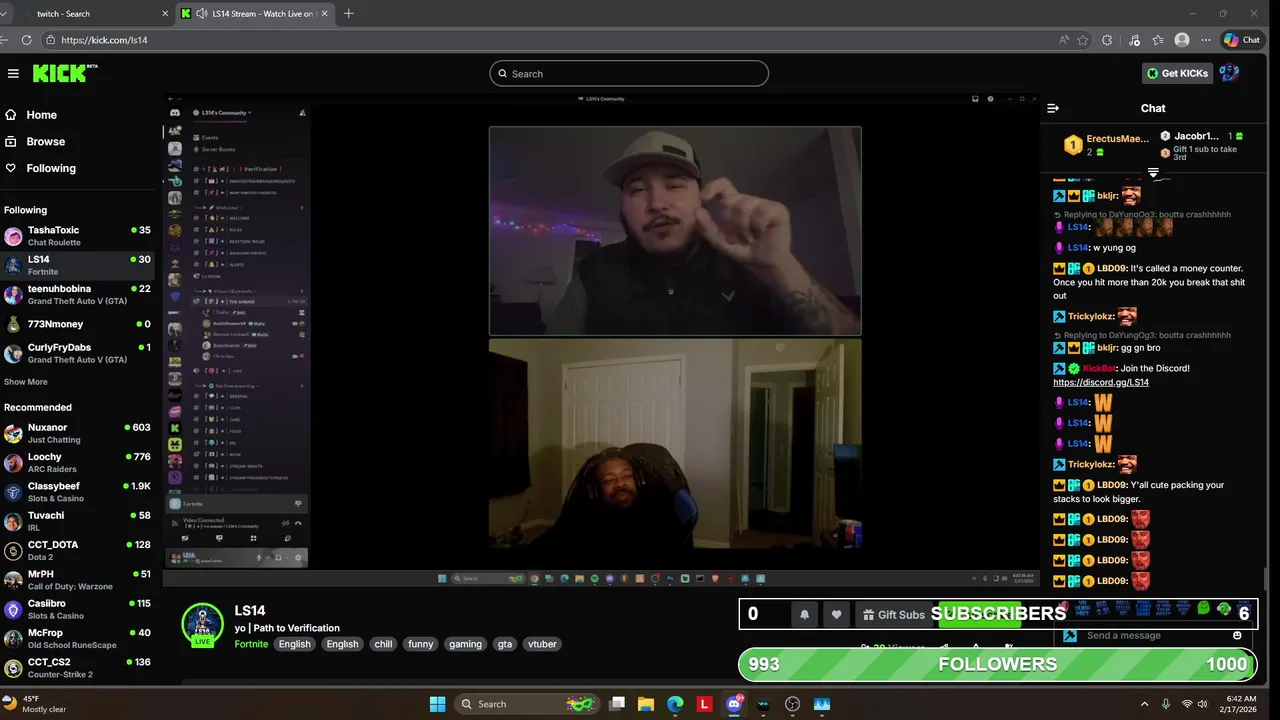Open the Casilbro channel
The height and width of the screenshot is (720, 1280).
click(78, 609)
